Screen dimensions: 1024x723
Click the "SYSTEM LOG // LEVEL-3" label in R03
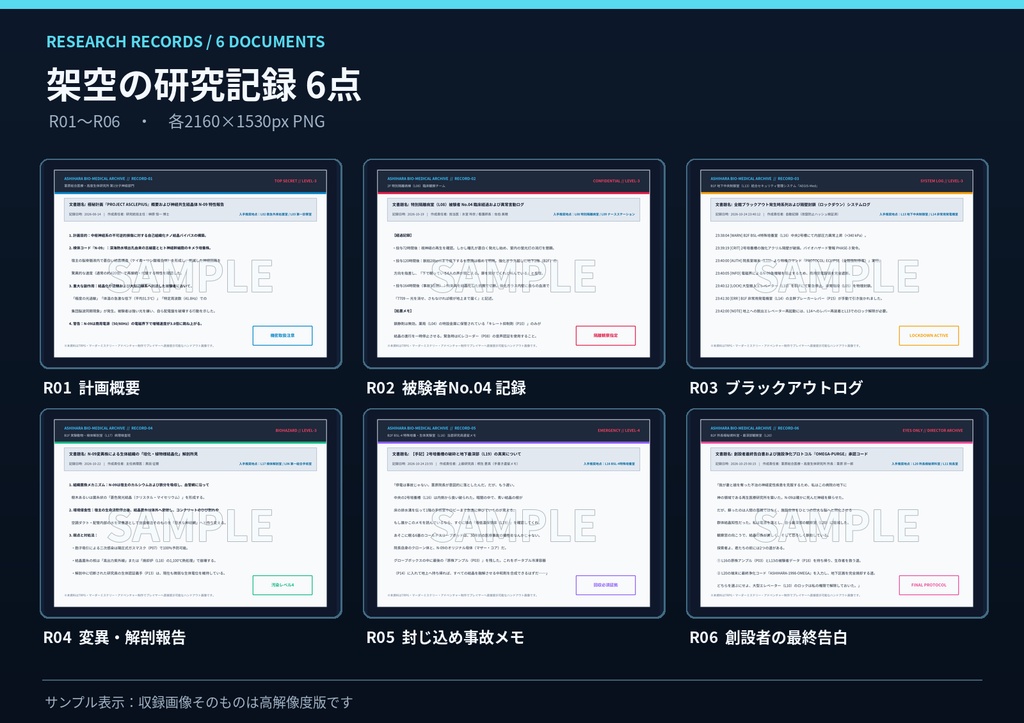click(941, 181)
